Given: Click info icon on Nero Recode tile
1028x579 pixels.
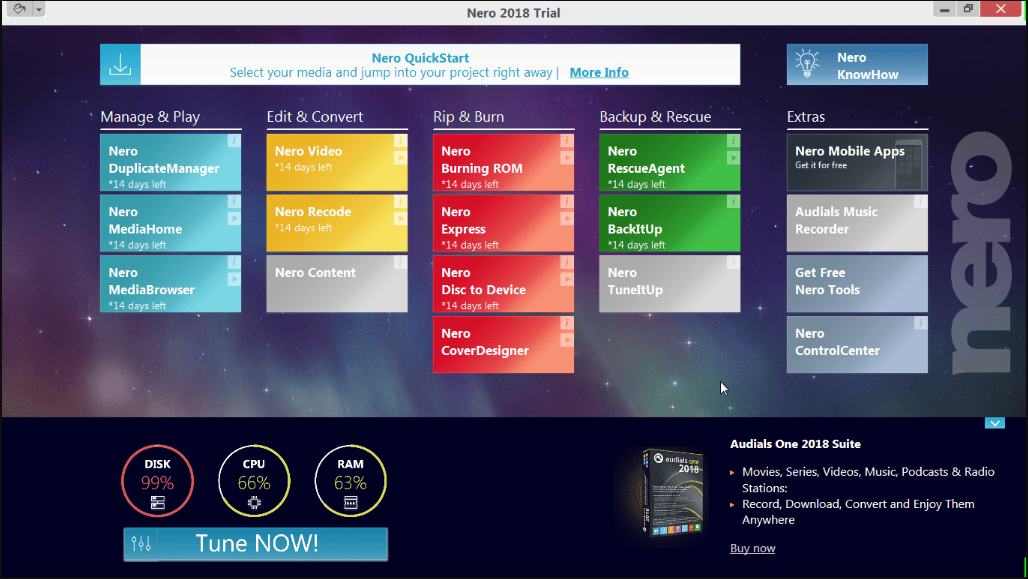Looking at the screenshot, I should (x=401, y=201).
